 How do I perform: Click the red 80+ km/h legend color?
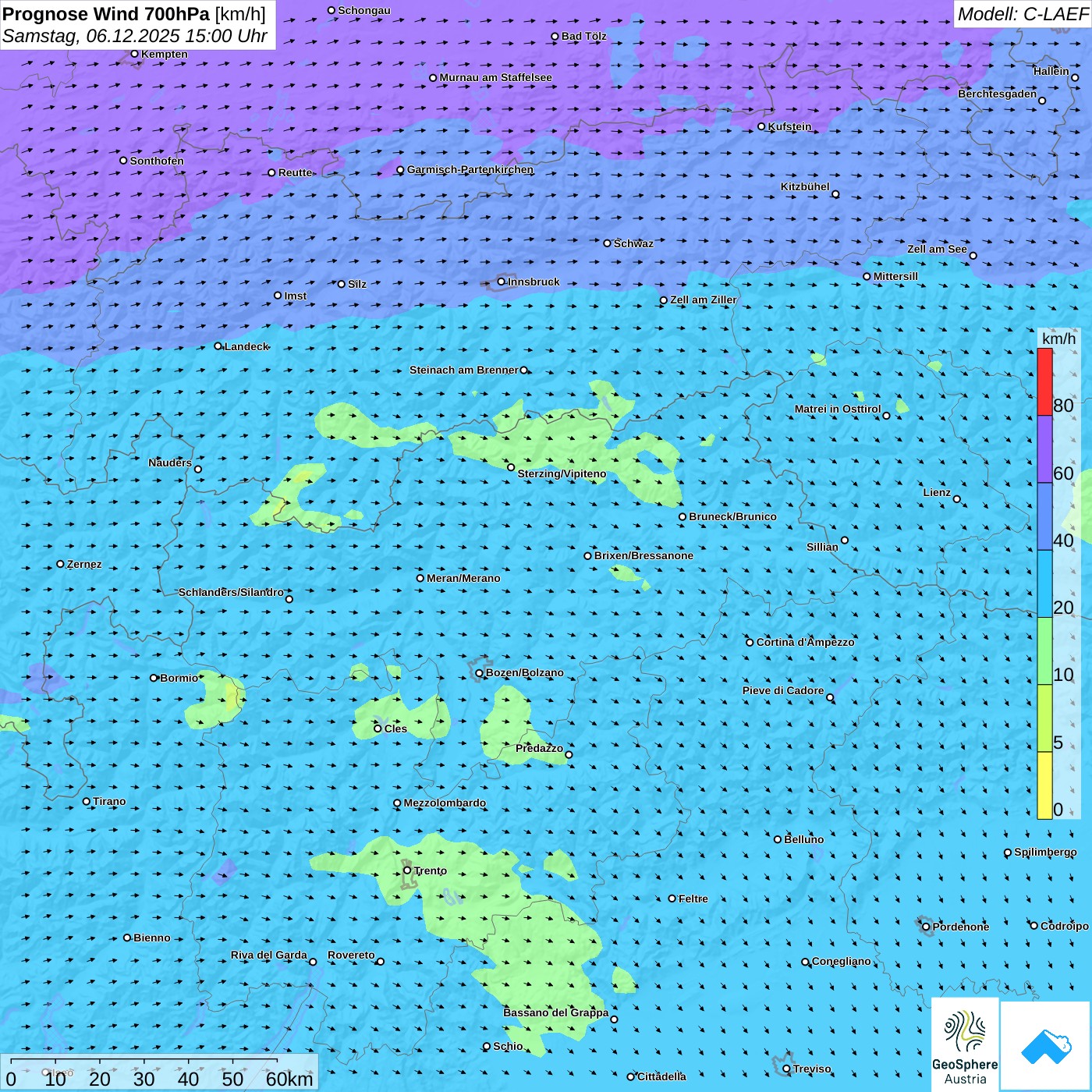pyautogui.click(x=1044, y=381)
